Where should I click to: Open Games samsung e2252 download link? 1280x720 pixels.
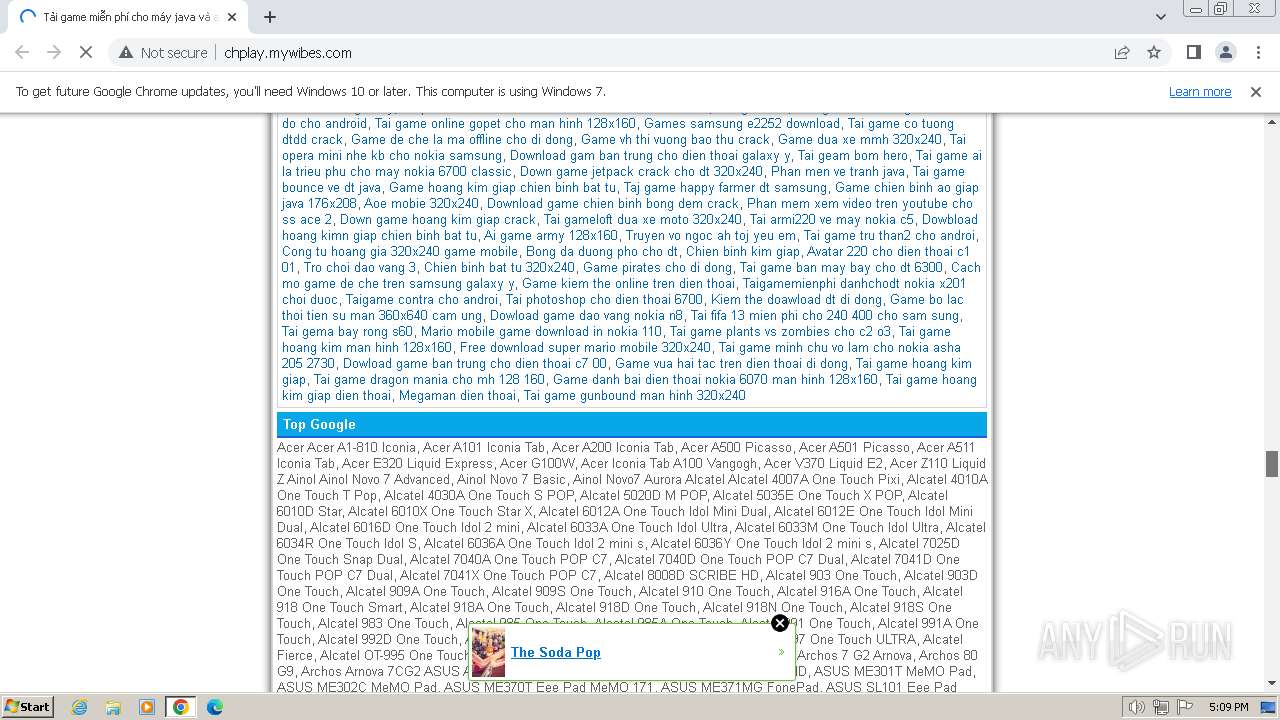tap(742, 124)
